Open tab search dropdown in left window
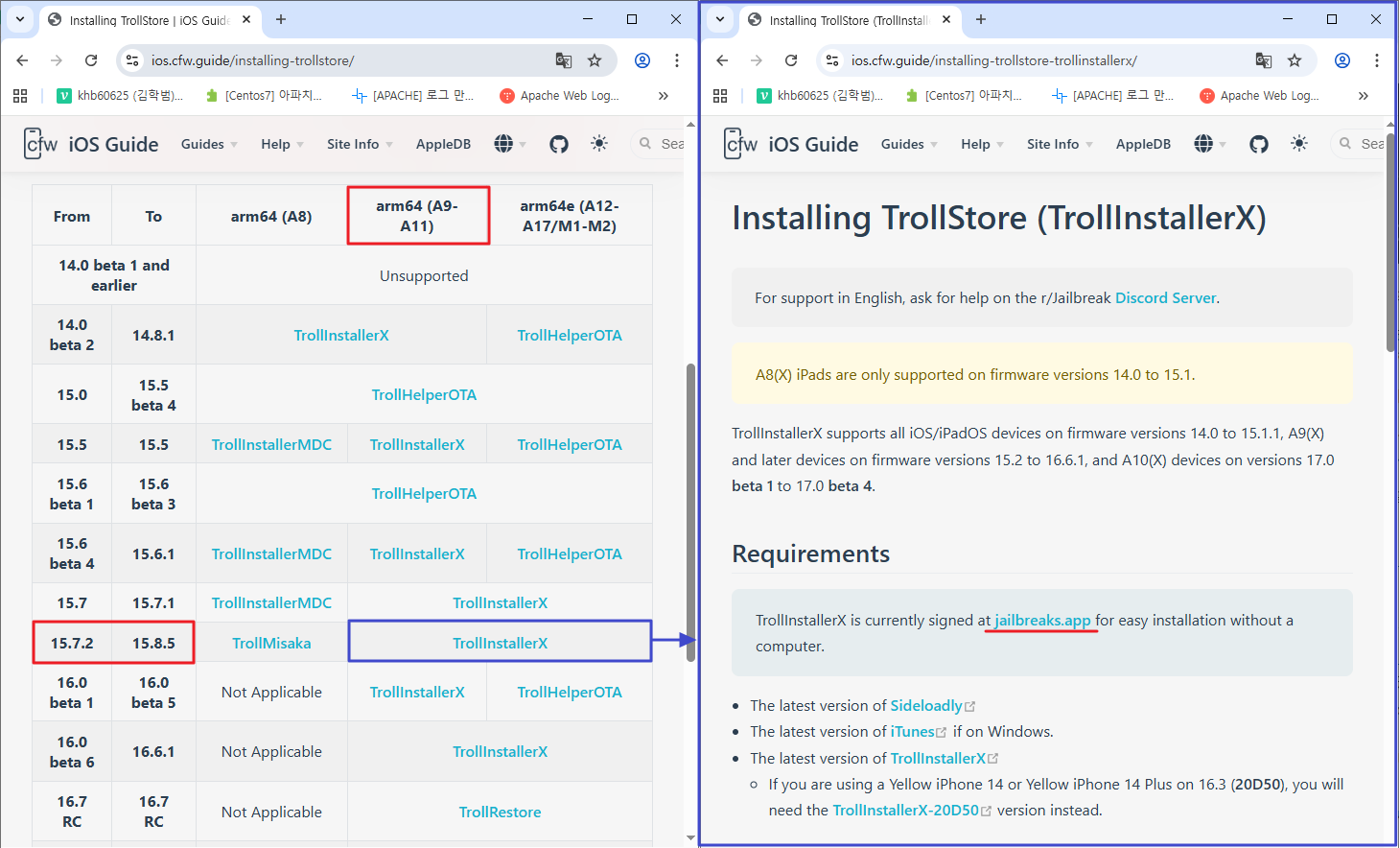Screen dimensions: 1400x848 [20, 19]
